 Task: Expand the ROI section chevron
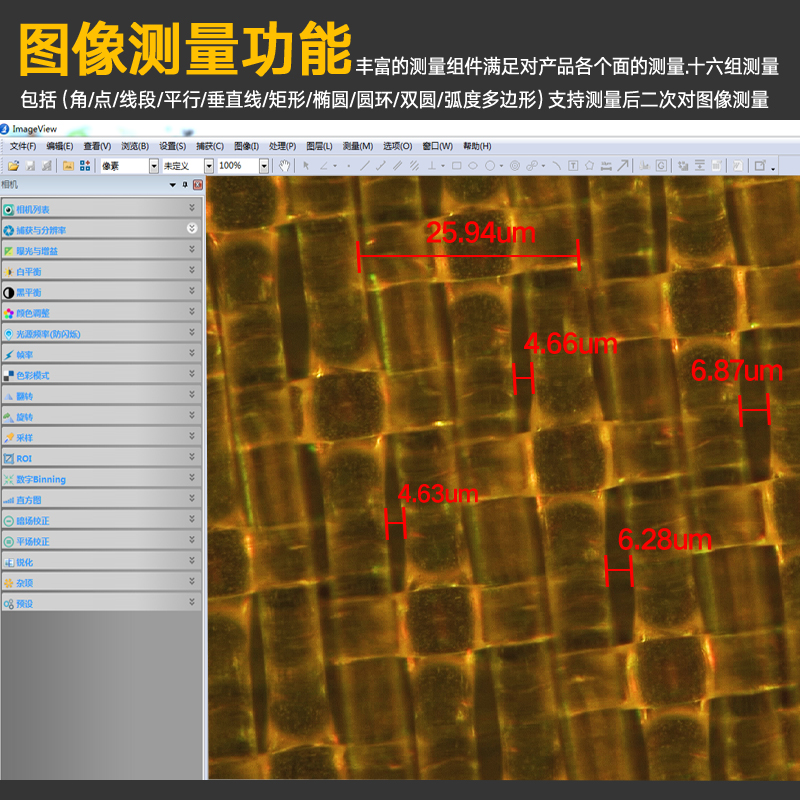(192, 457)
